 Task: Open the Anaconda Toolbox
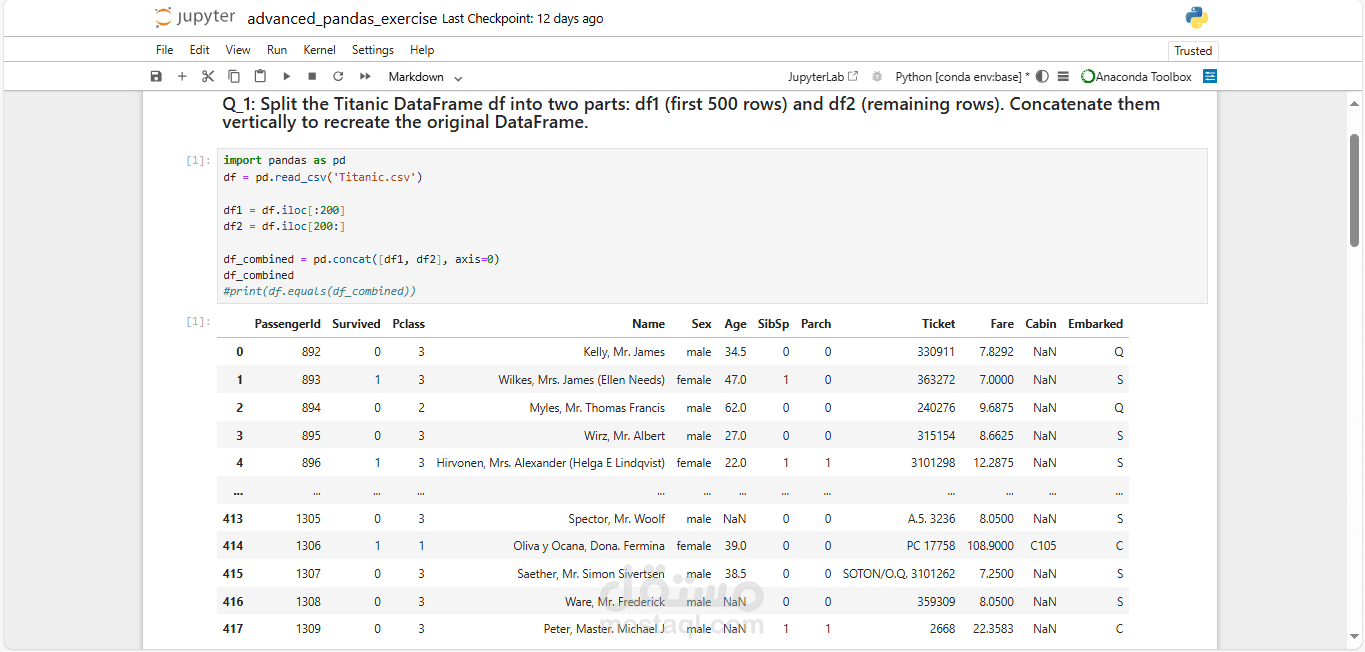pyautogui.click(x=1137, y=77)
